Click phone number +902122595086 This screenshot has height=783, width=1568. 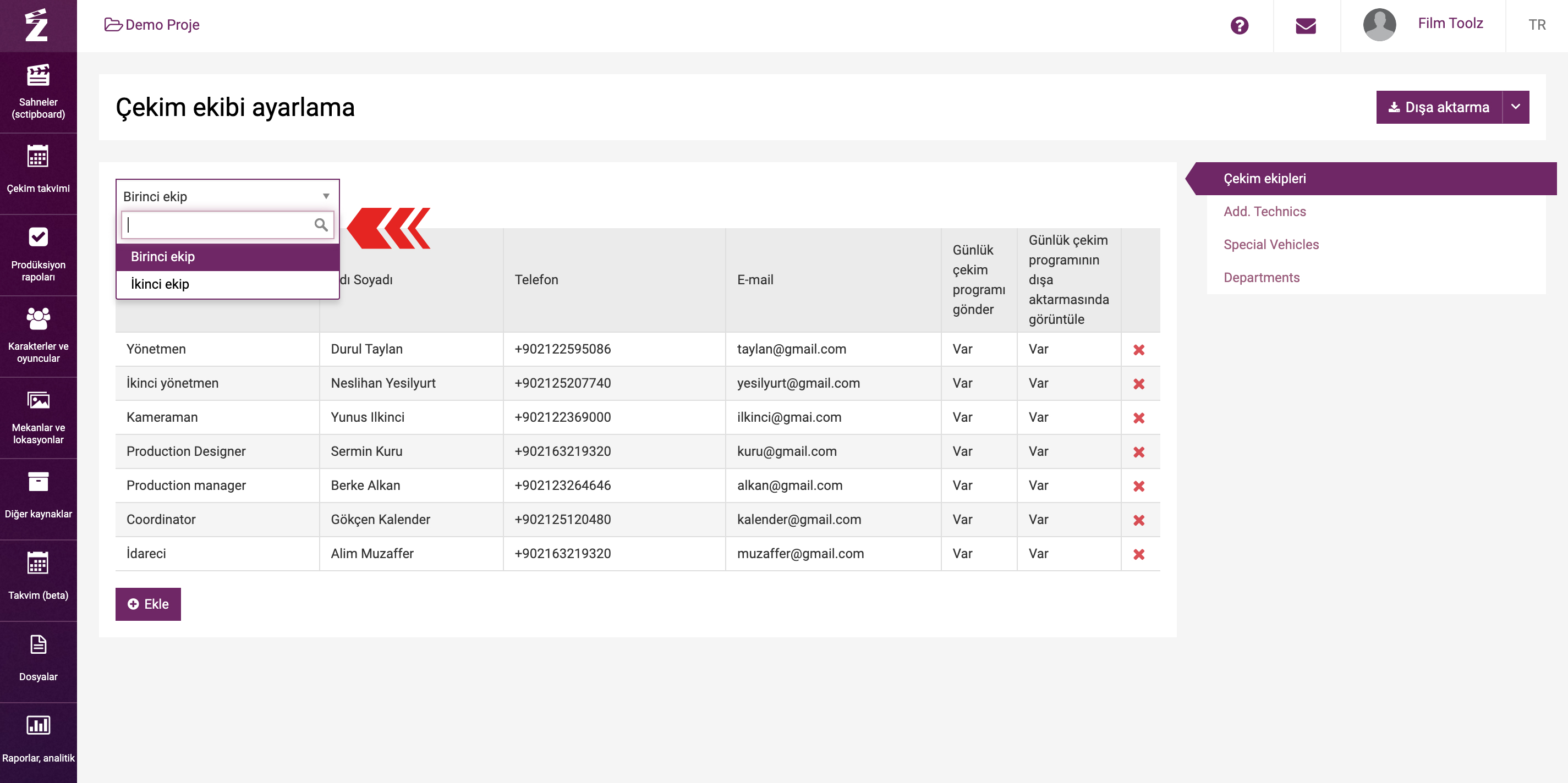point(562,349)
